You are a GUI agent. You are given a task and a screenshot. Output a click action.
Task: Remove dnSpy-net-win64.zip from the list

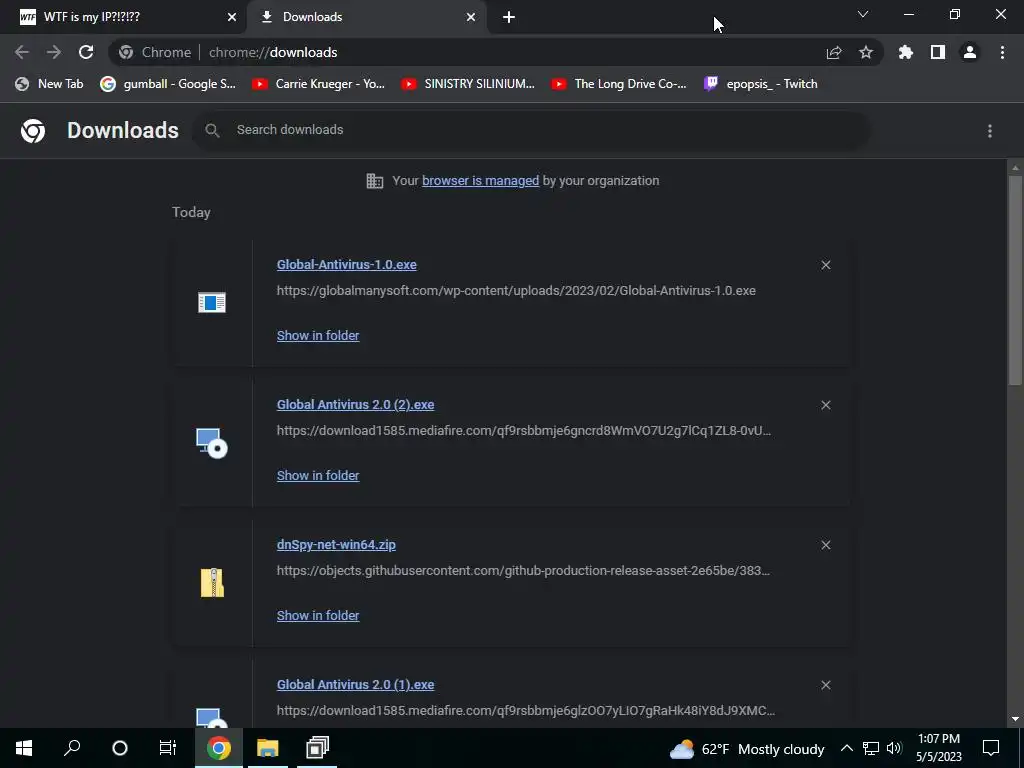coord(826,545)
